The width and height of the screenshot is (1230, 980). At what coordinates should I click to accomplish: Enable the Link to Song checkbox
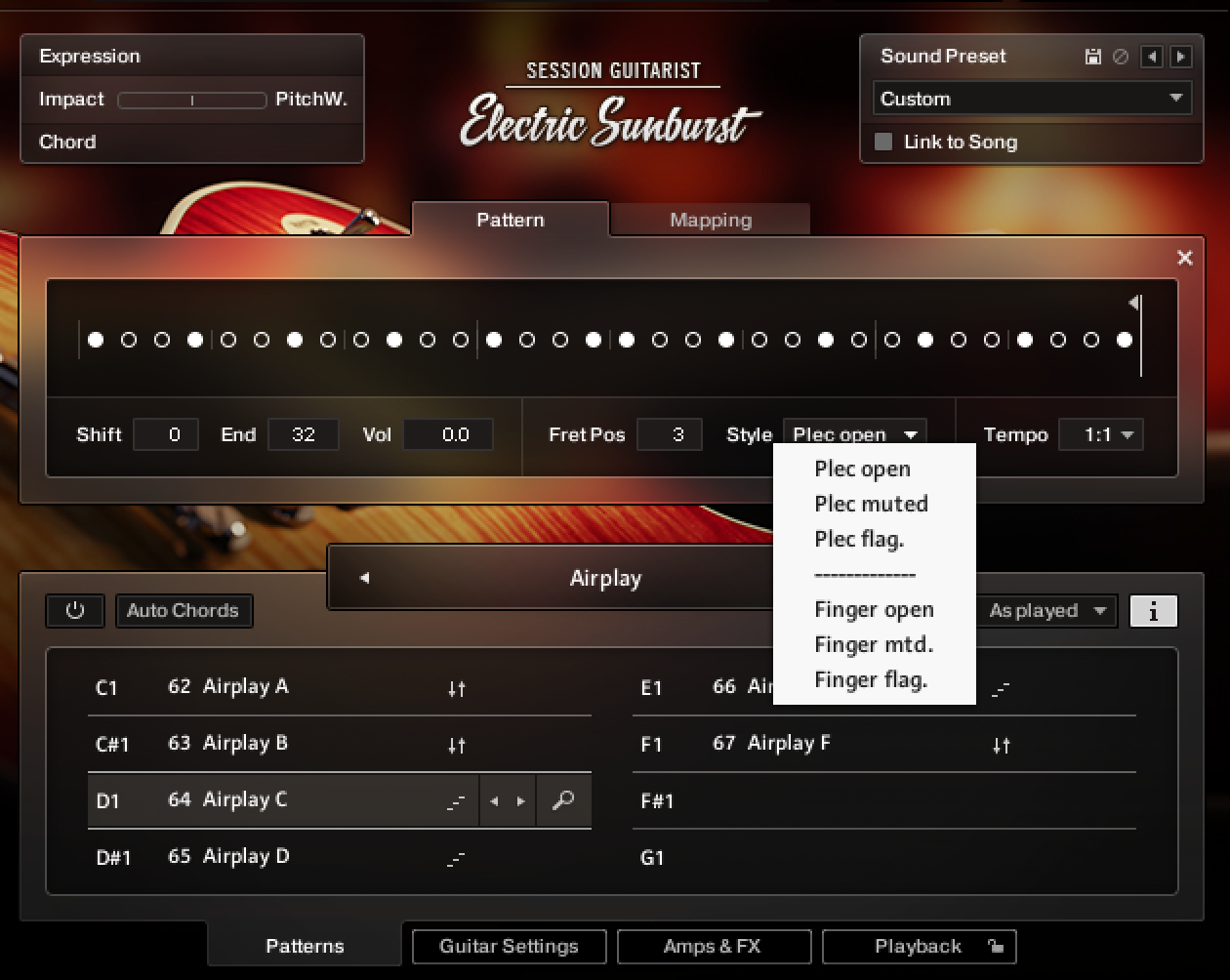point(883,142)
